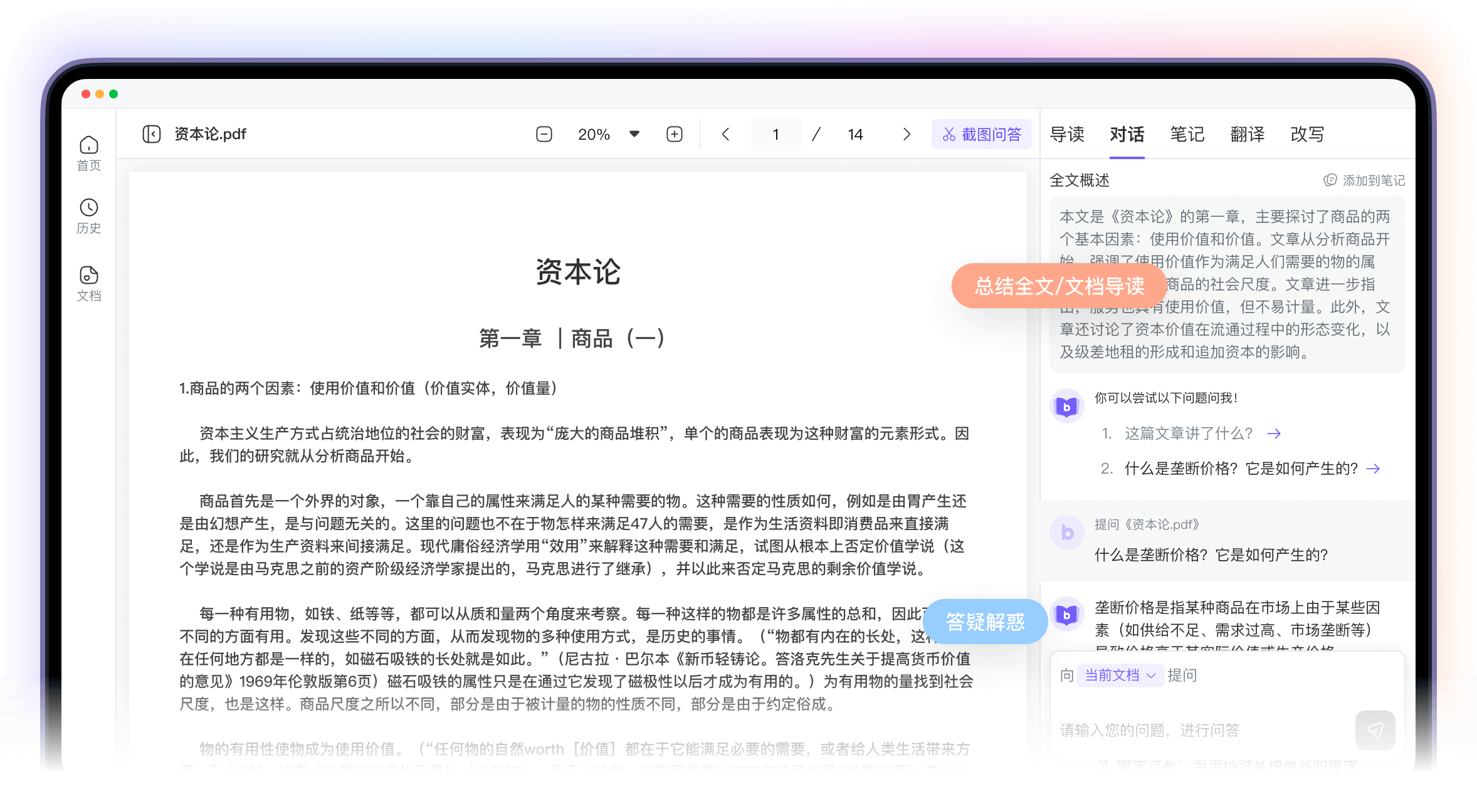The width and height of the screenshot is (1477, 812).
Task: Switch to the 翻译 tab
Action: point(1246,134)
